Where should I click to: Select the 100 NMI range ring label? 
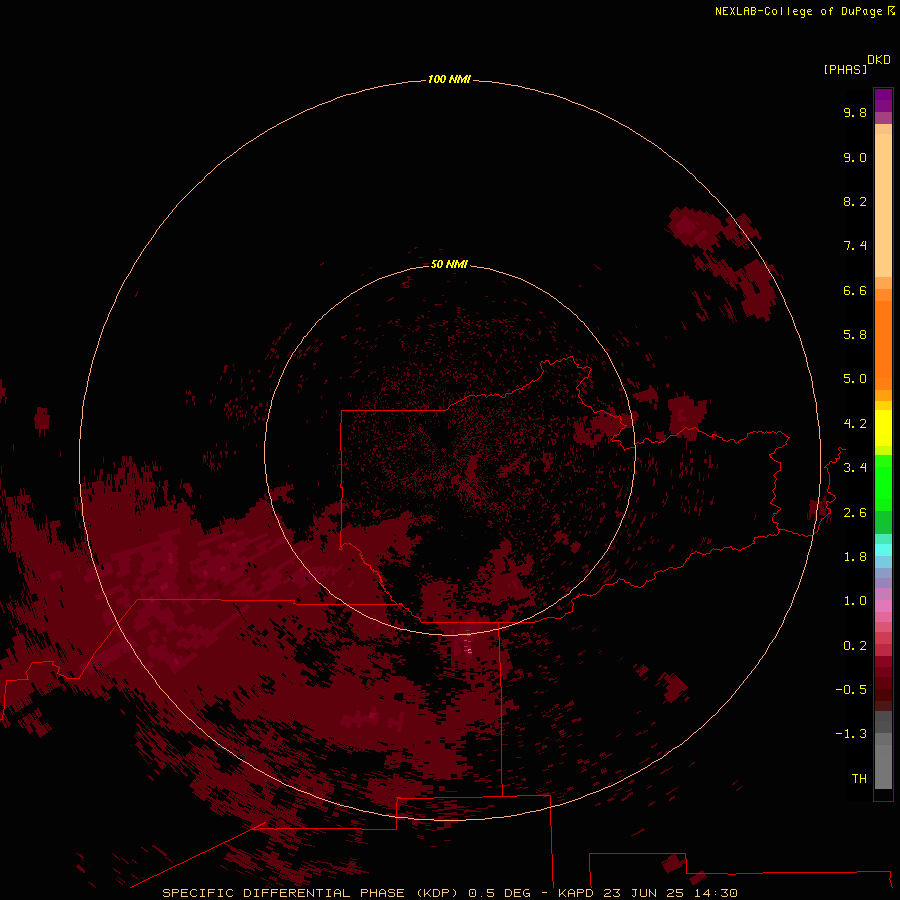point(449,79)
